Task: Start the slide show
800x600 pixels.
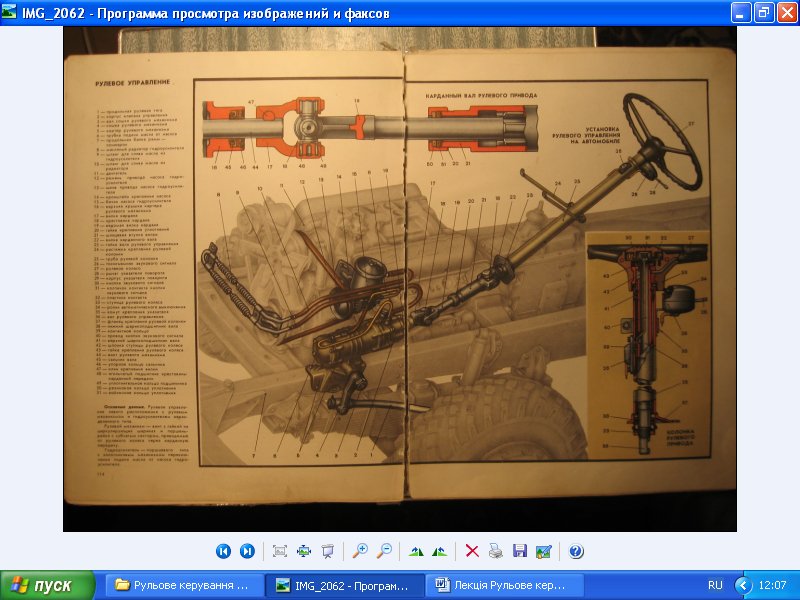Action: (x=327, y=551)
